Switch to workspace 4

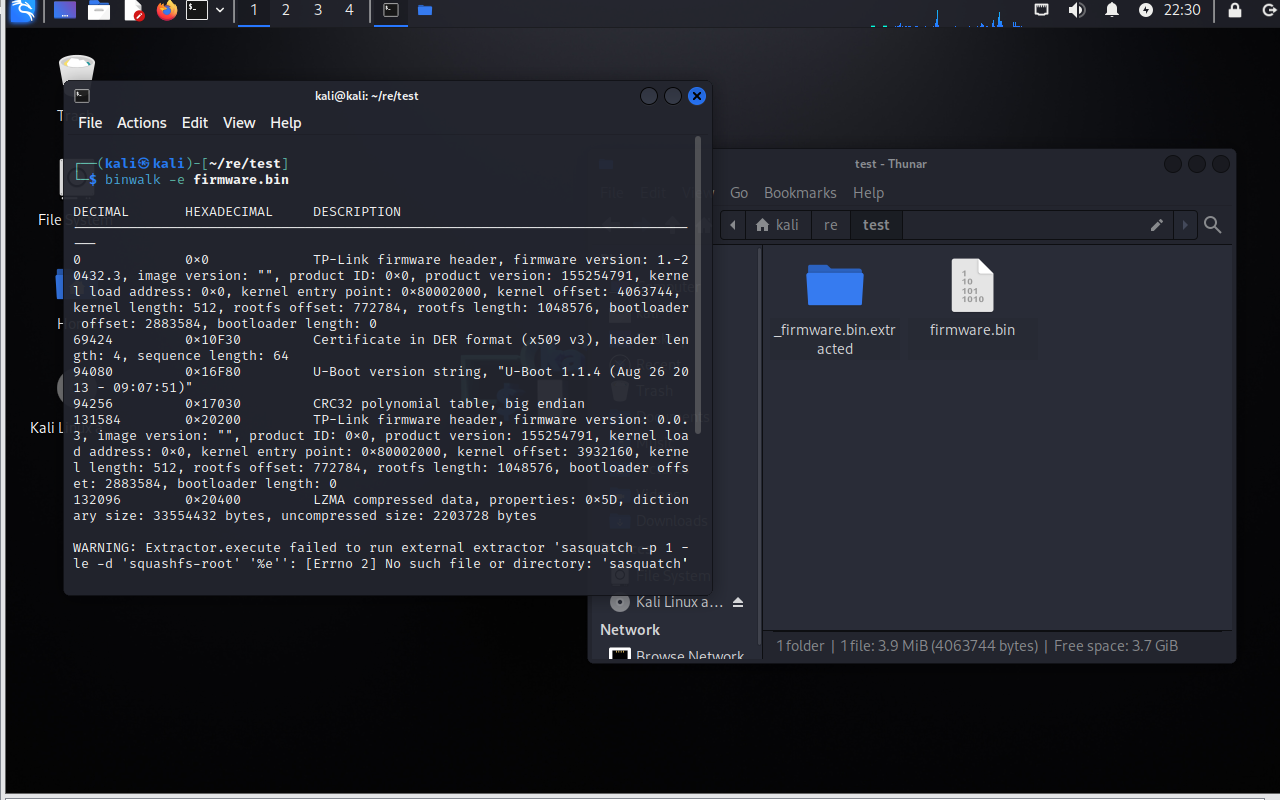point(349,11)
